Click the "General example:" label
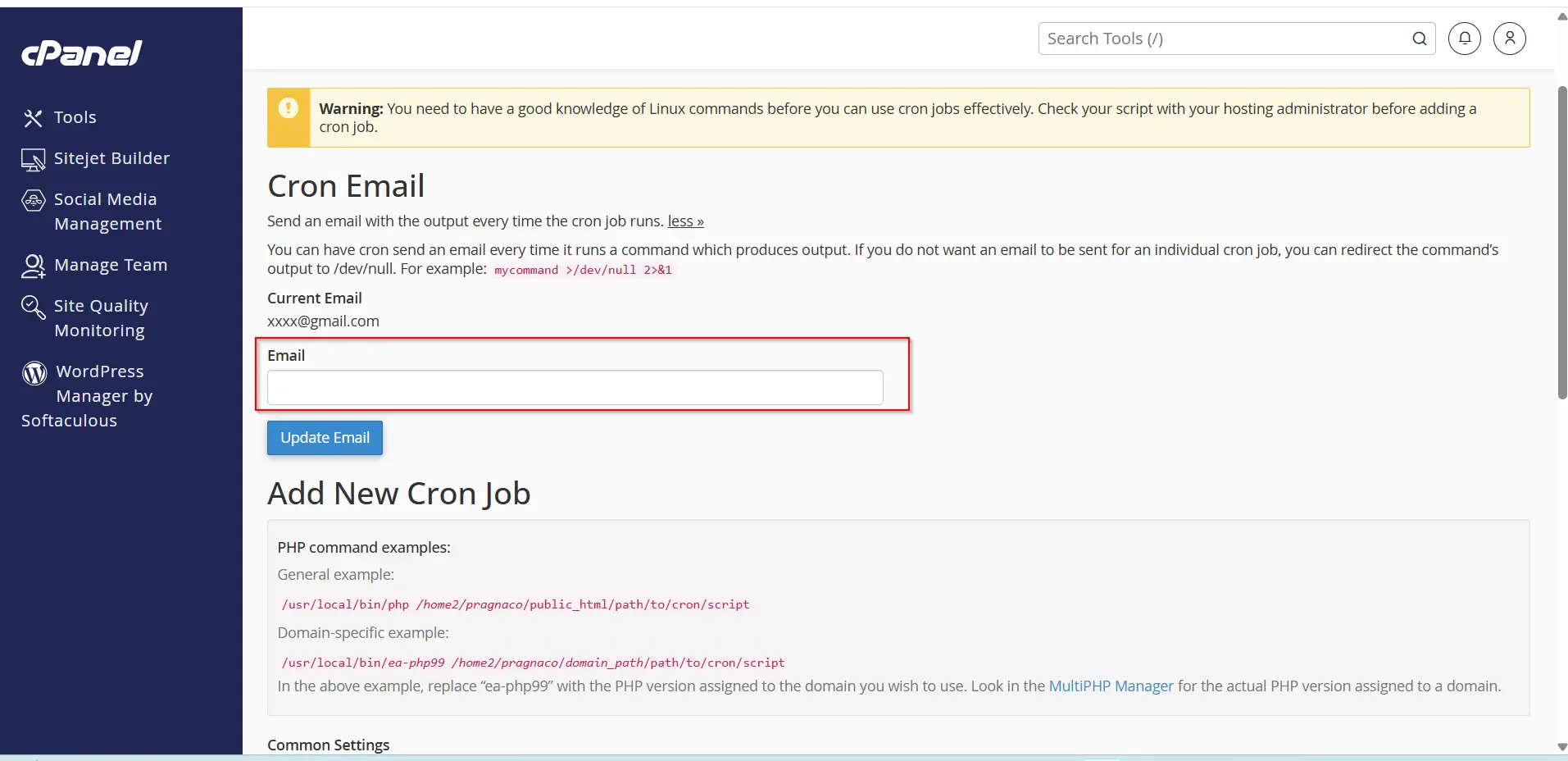The image size is (1568, 761). pos(336,575)
